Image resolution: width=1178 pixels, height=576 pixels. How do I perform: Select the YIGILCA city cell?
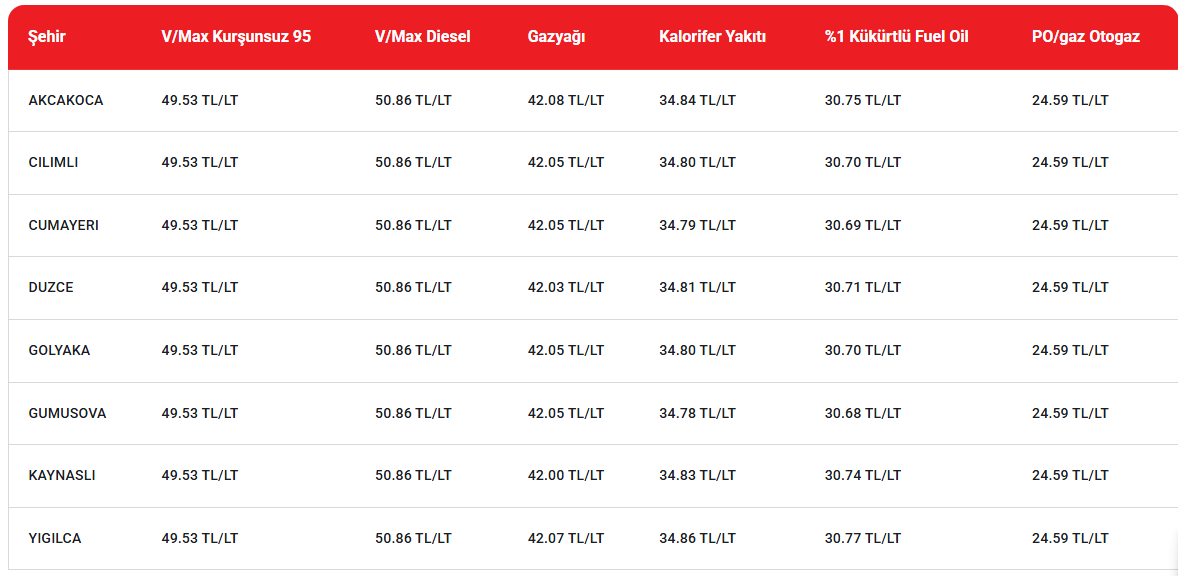point(54,539)
